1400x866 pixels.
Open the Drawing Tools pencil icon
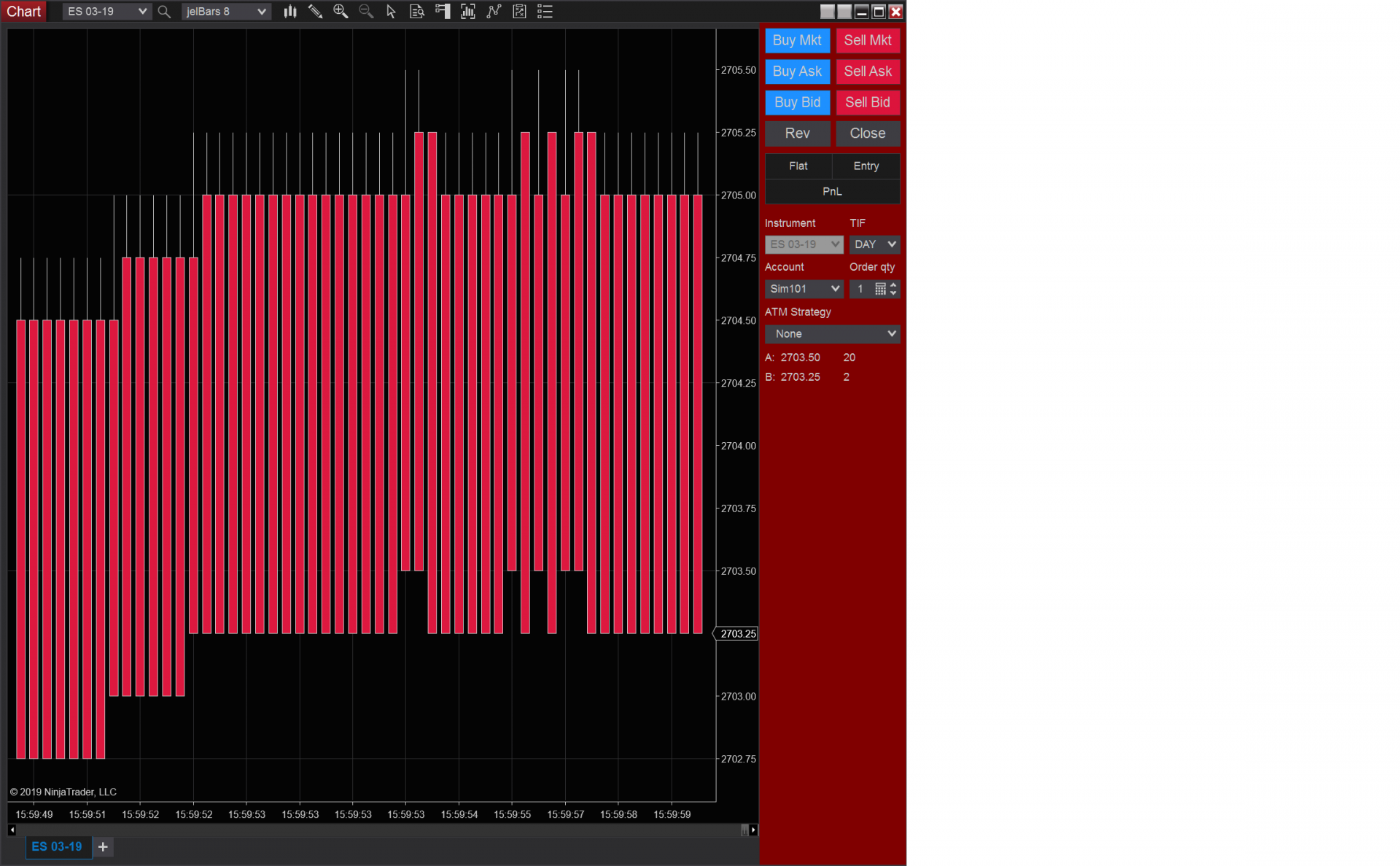316,11
